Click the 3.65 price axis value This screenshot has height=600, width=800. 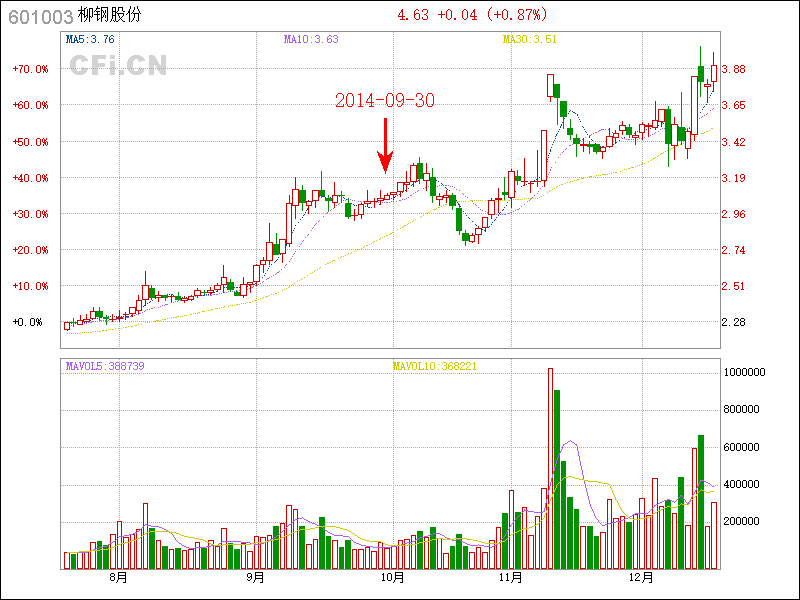(x=734, y=105)
